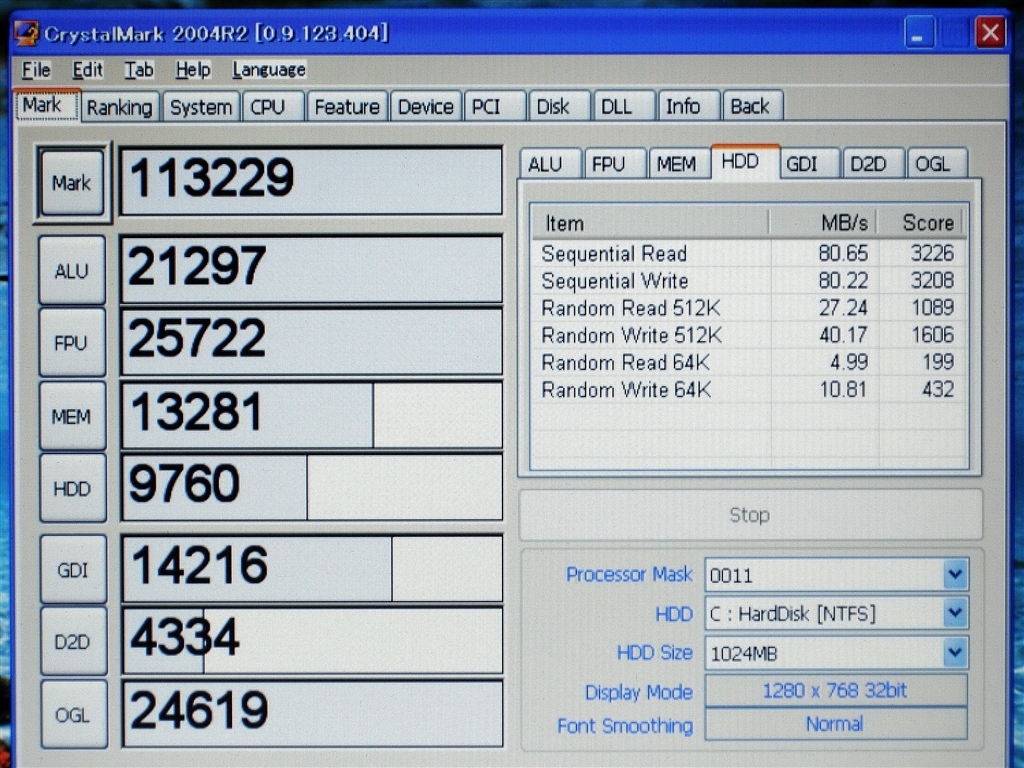Run the HDD benchmark button
The image size is (1024, 768).
click(72, 488)
